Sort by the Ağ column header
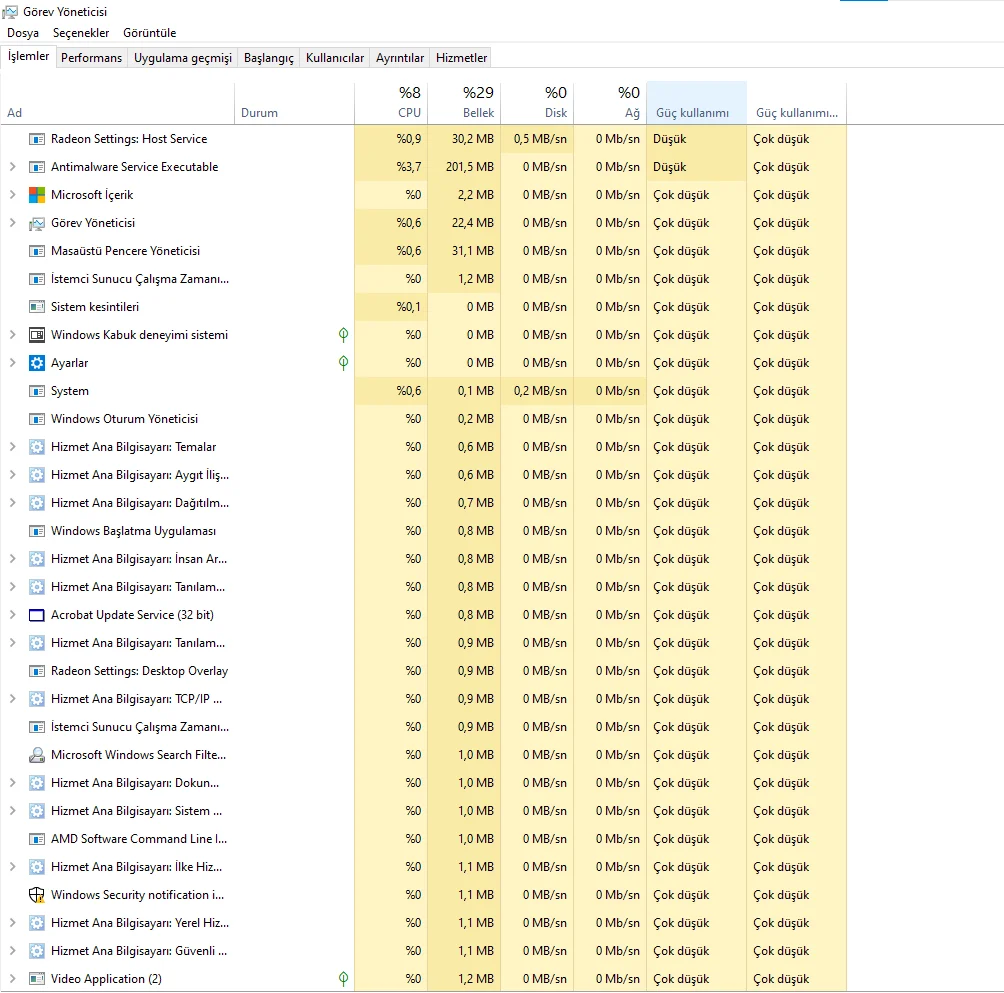The width and height of the screenshot is (1004, 993). (x=610, y=102)
